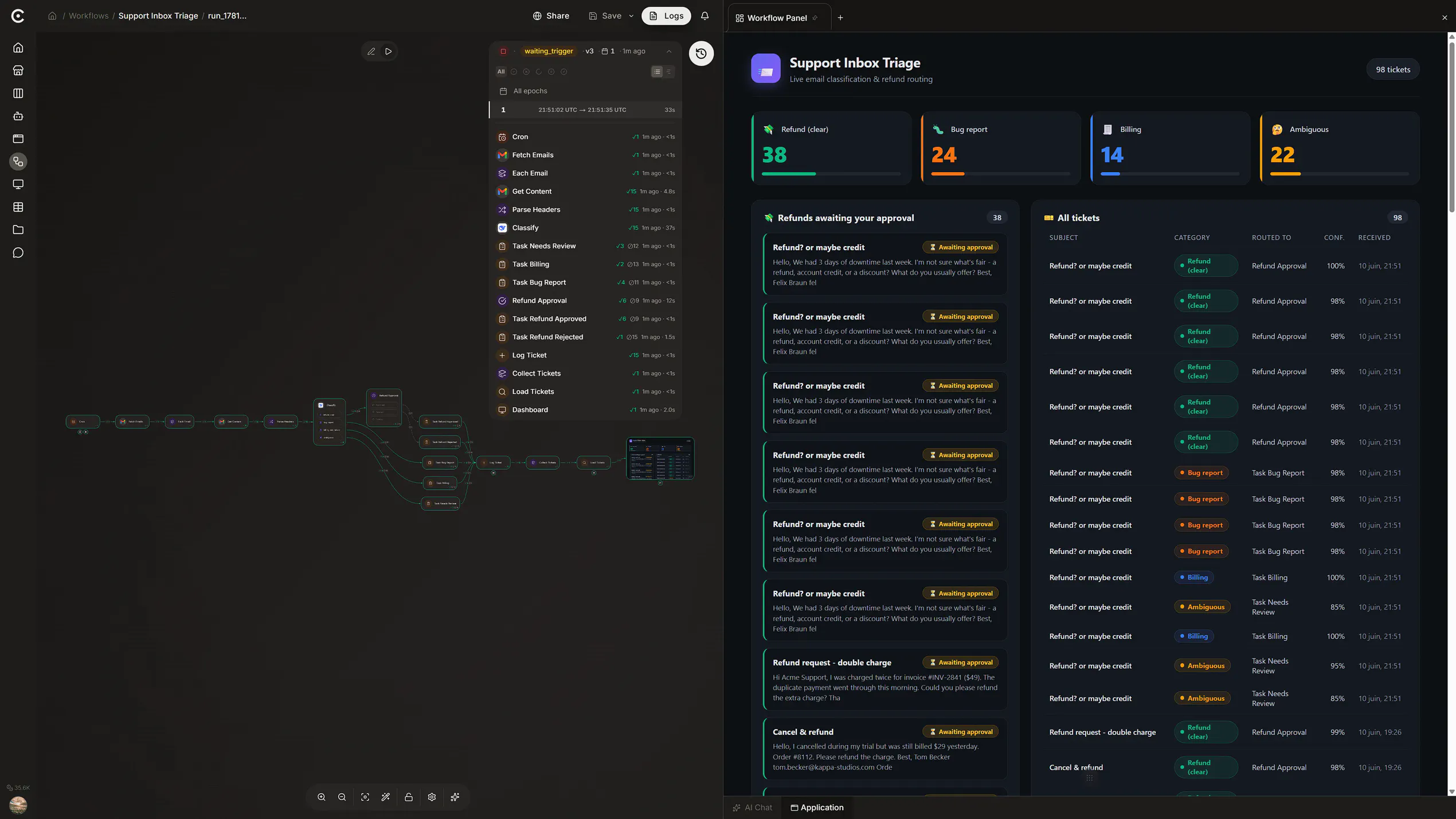
Task: Open the chat bubble icon in the sidebar
Action: pos(18,253)
